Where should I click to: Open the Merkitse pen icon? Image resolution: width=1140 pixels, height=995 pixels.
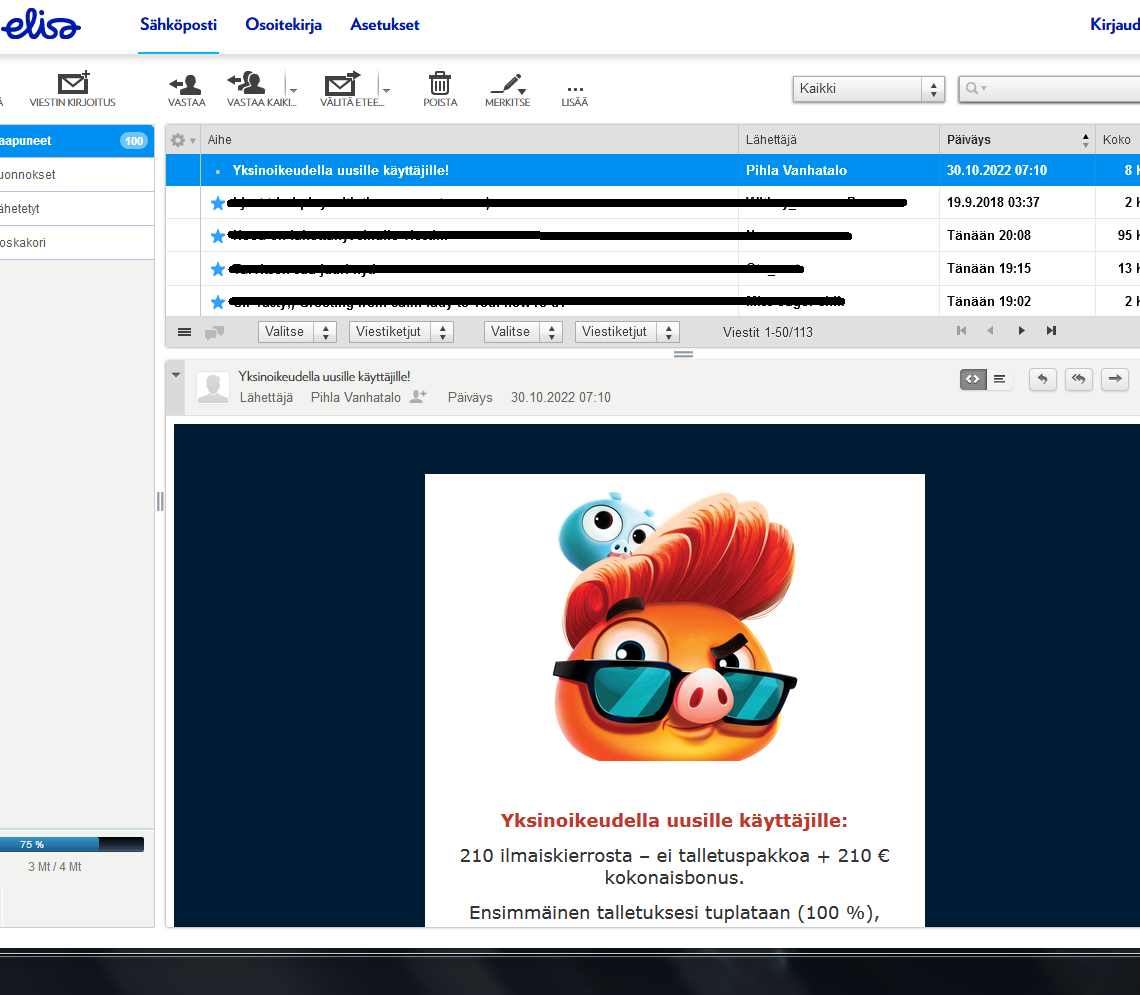(508, 84)
